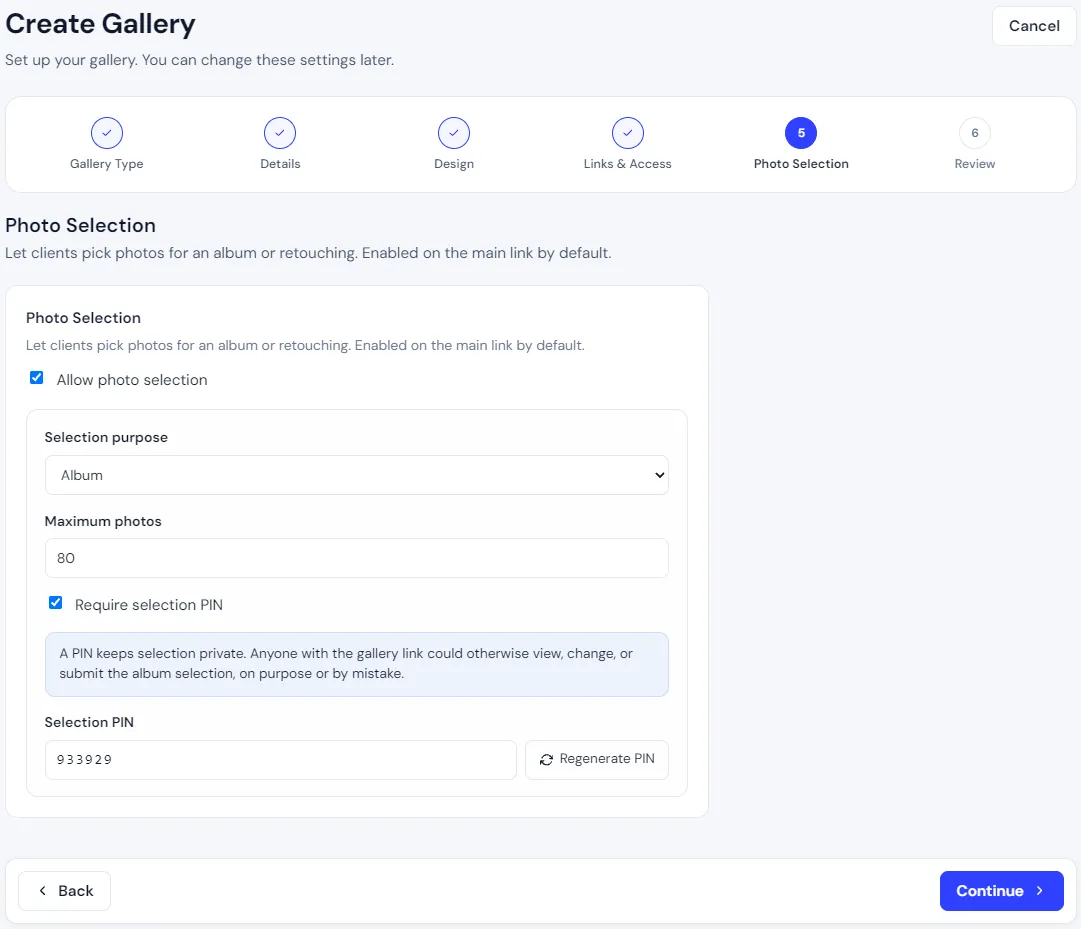The height and width of the screenshot is (929, 1081).
Task: Click the dropdown arrow of Selection purpose
Action: [659, 475]
